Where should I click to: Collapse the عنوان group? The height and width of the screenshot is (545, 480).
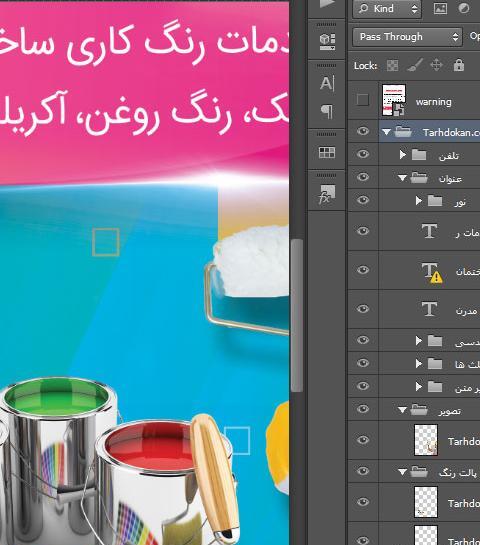point(402,178)
